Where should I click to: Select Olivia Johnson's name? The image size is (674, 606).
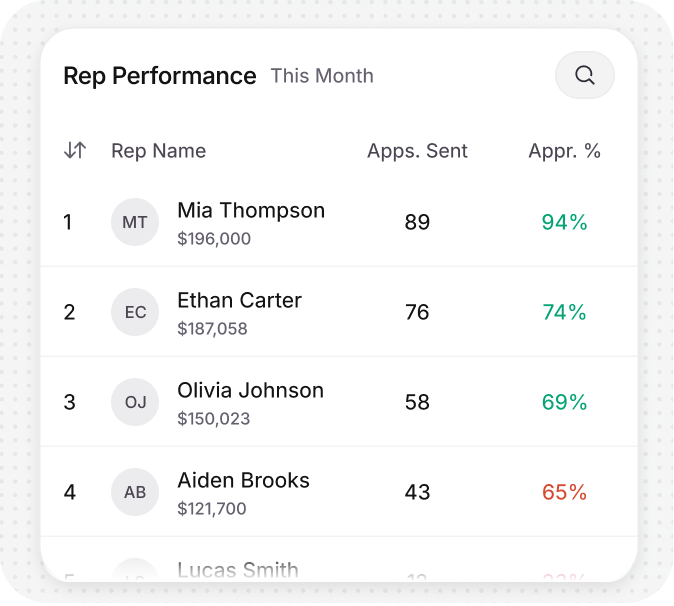[x=250, y=391]
